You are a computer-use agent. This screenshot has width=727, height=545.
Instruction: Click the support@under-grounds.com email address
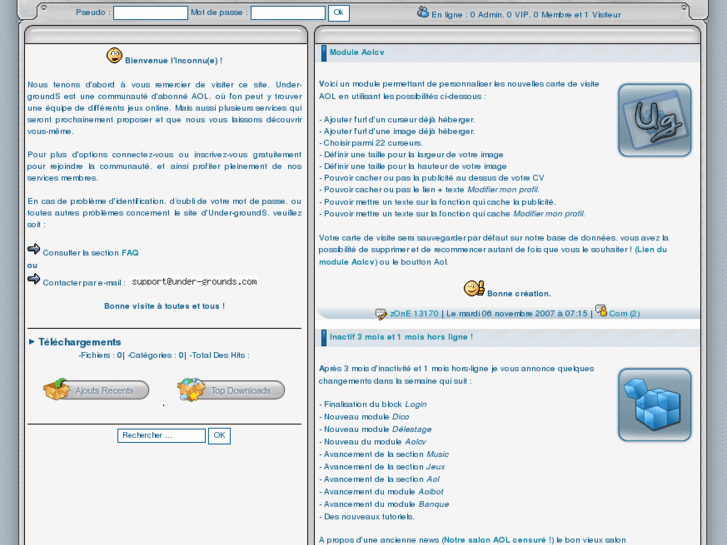194,282
